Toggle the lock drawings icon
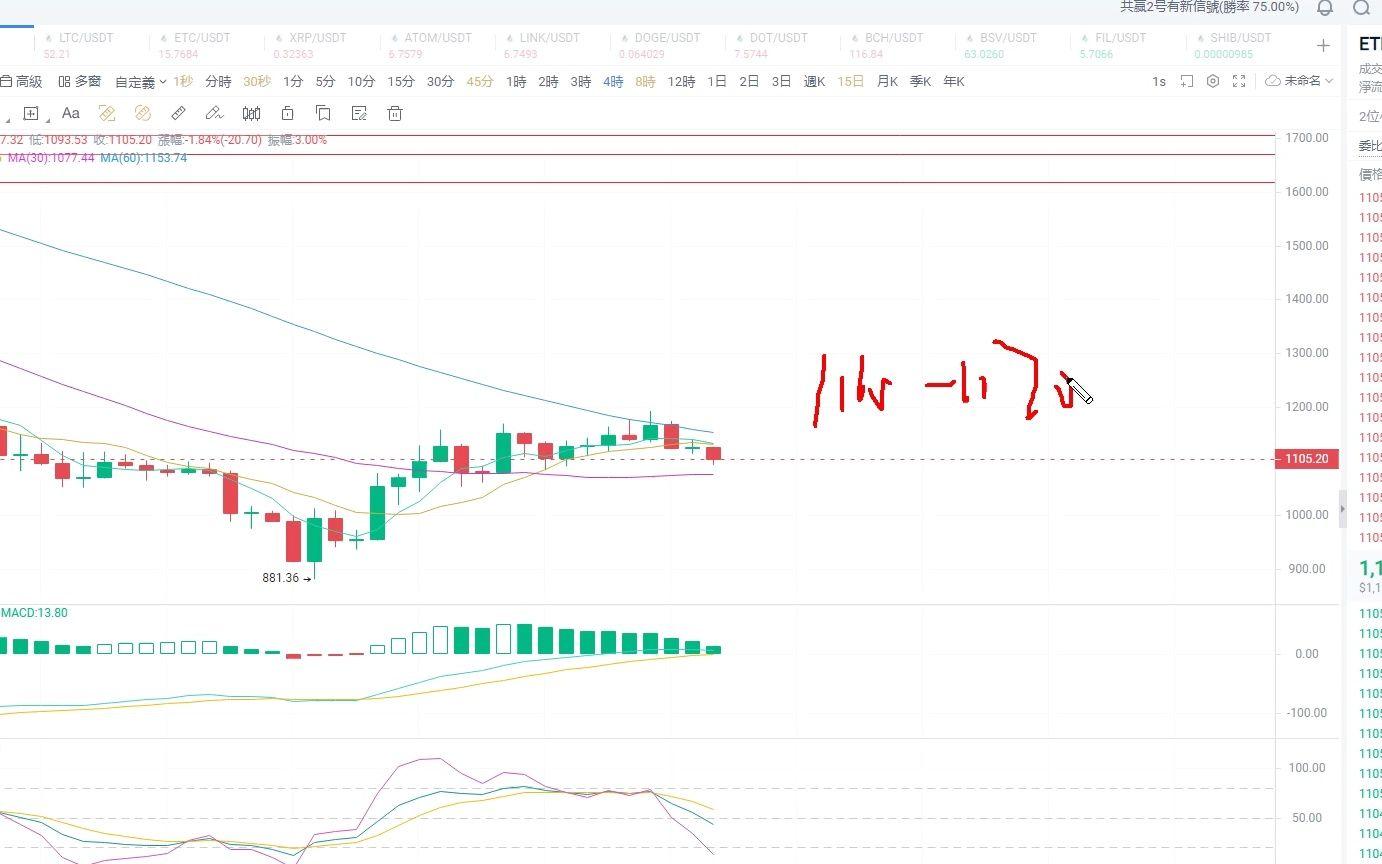The height and width of the screenshot is (864, 1382). 288,113
